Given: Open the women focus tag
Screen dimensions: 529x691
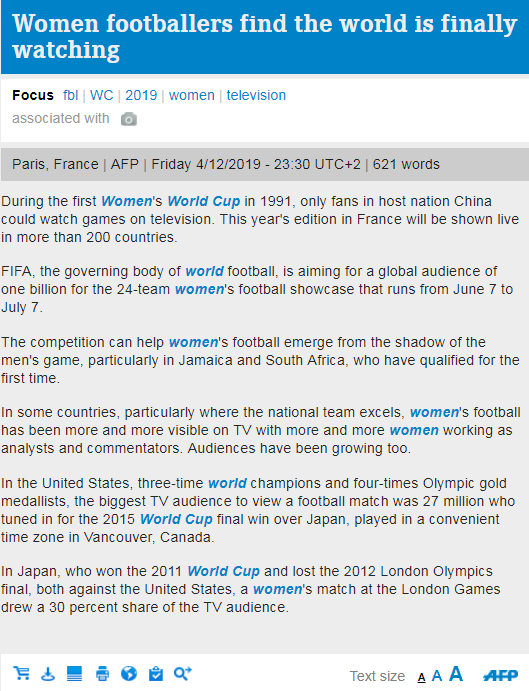Looking at the screenshot, I should [x=191, y=95].
